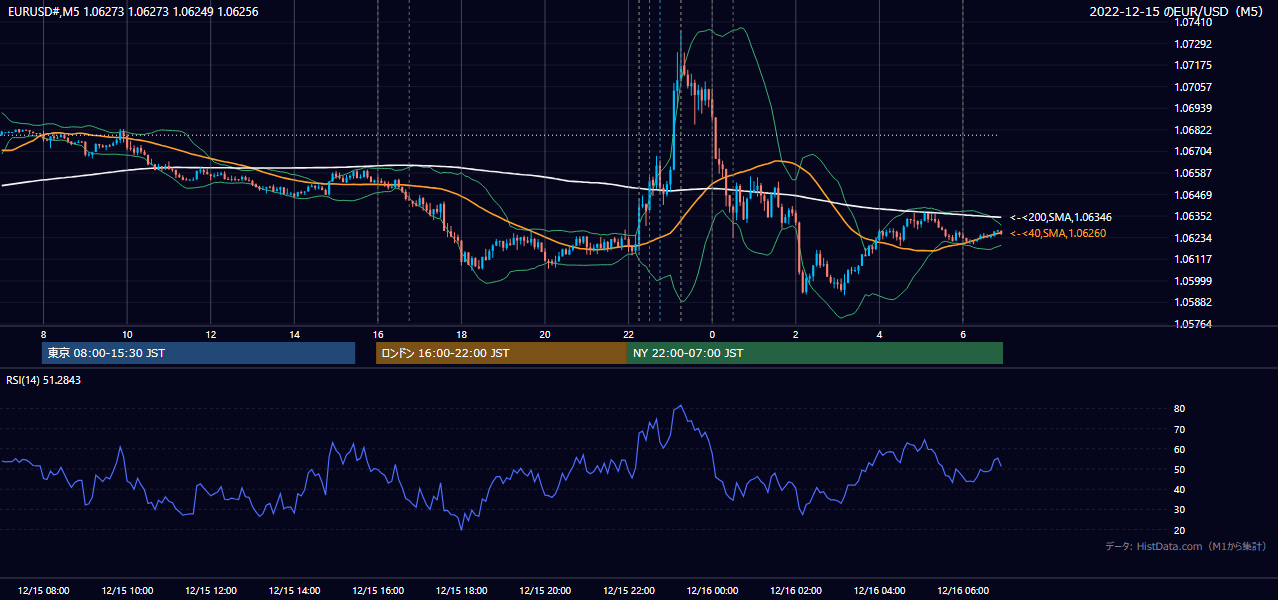Select the NY 22:00-07:00 JST session bar
The image size is (1278, 600).
(815, 353)
